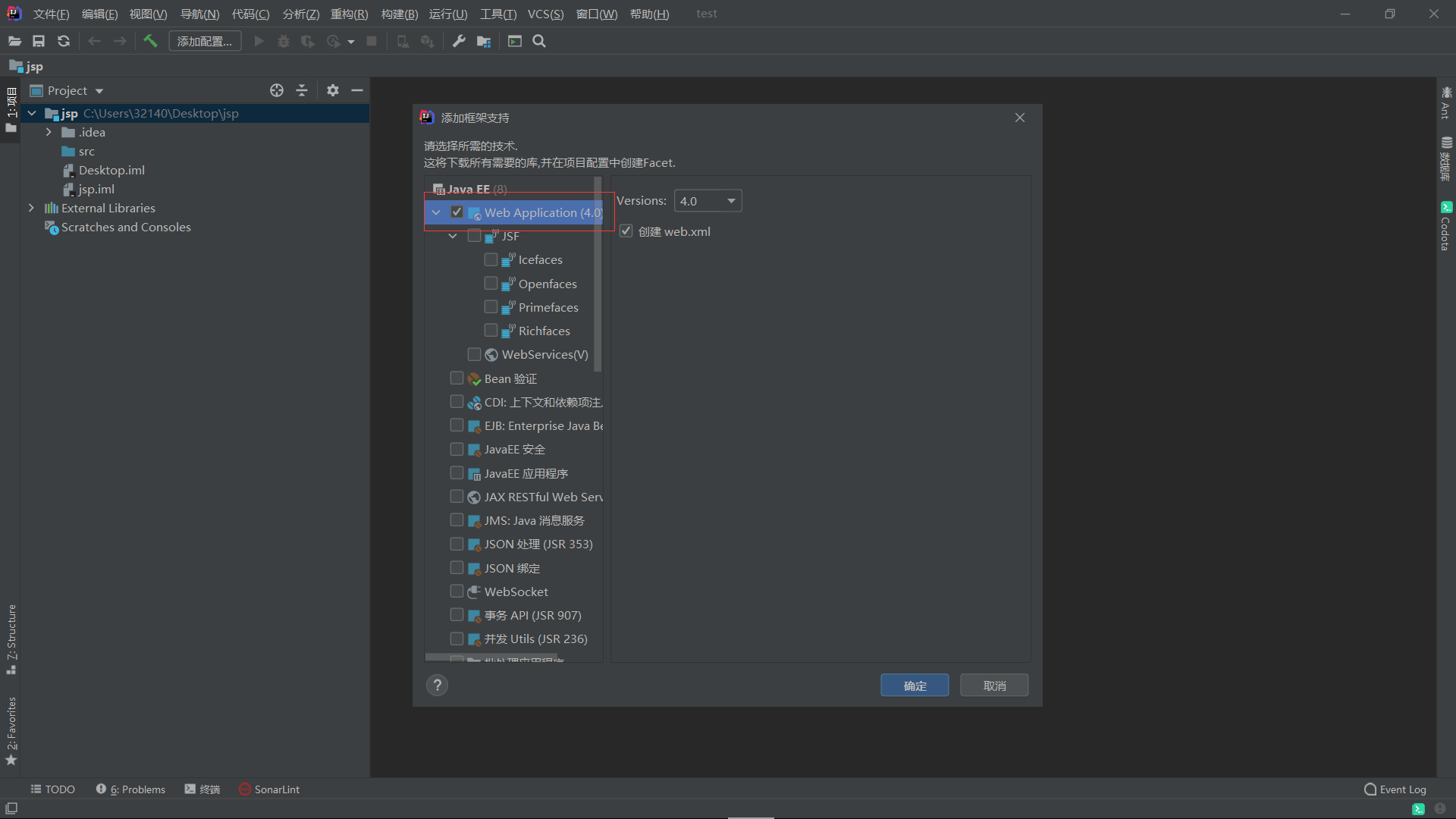Open the Codota side panel
The width and height of the screenshot is (1456, 819).
pyautogui.click(x=1446, y=226)
